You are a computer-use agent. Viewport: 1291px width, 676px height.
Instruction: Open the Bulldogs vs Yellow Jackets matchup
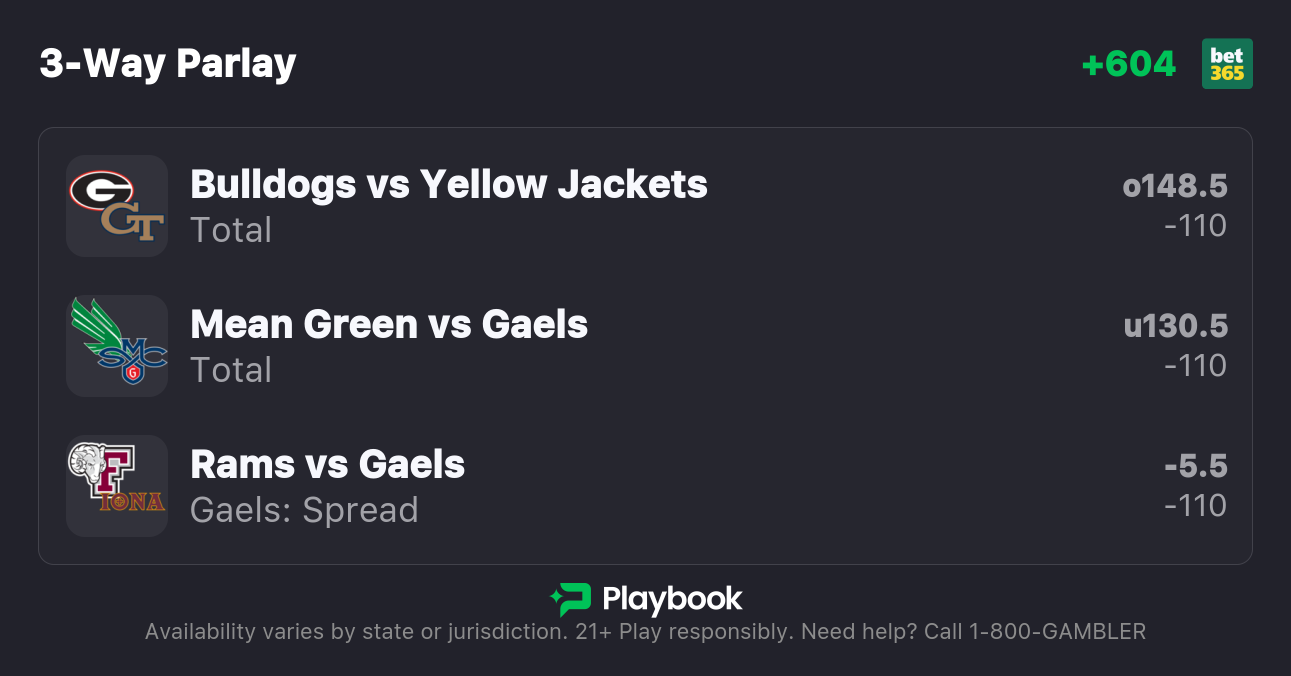click(x=449, y=184)
